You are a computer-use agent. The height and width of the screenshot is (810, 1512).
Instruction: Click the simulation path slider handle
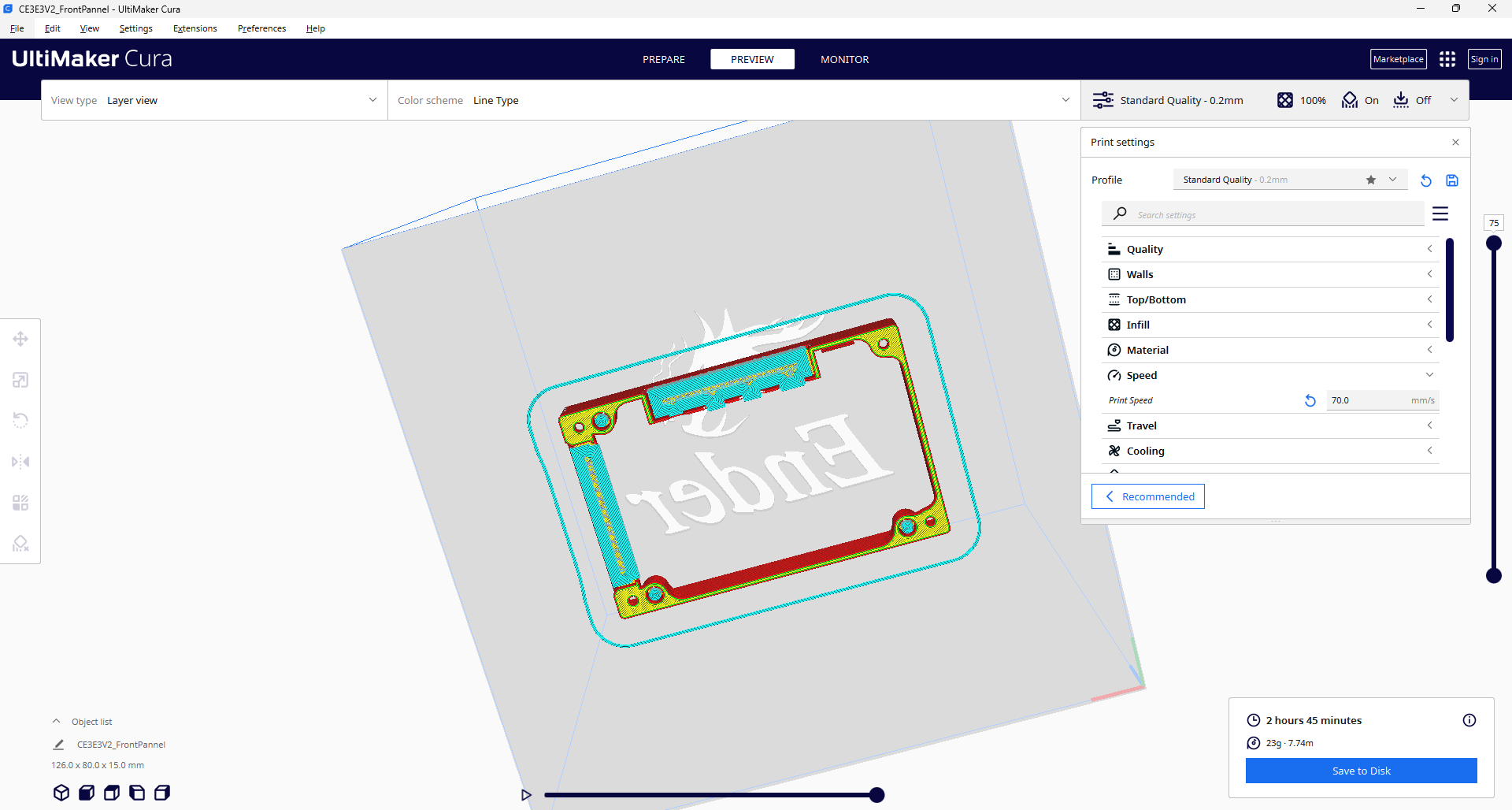tap(876, 795)
